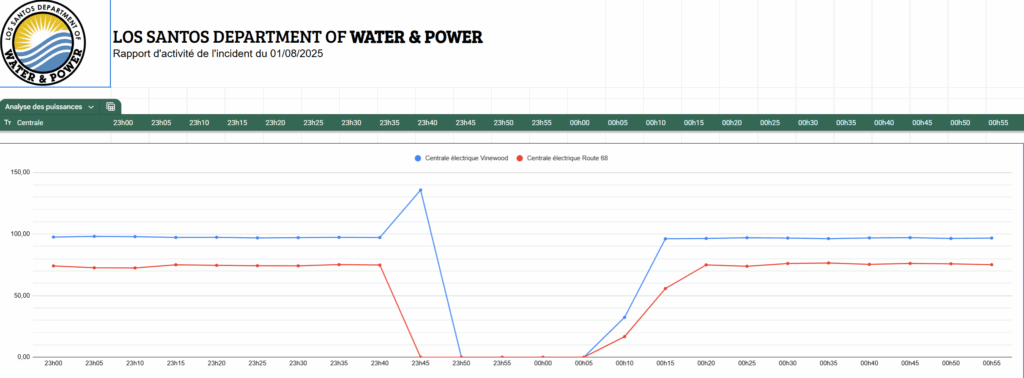Click the 00h15 chart x-axis label
Viewport: 1024px width, 378px height.
coord(665,362)
